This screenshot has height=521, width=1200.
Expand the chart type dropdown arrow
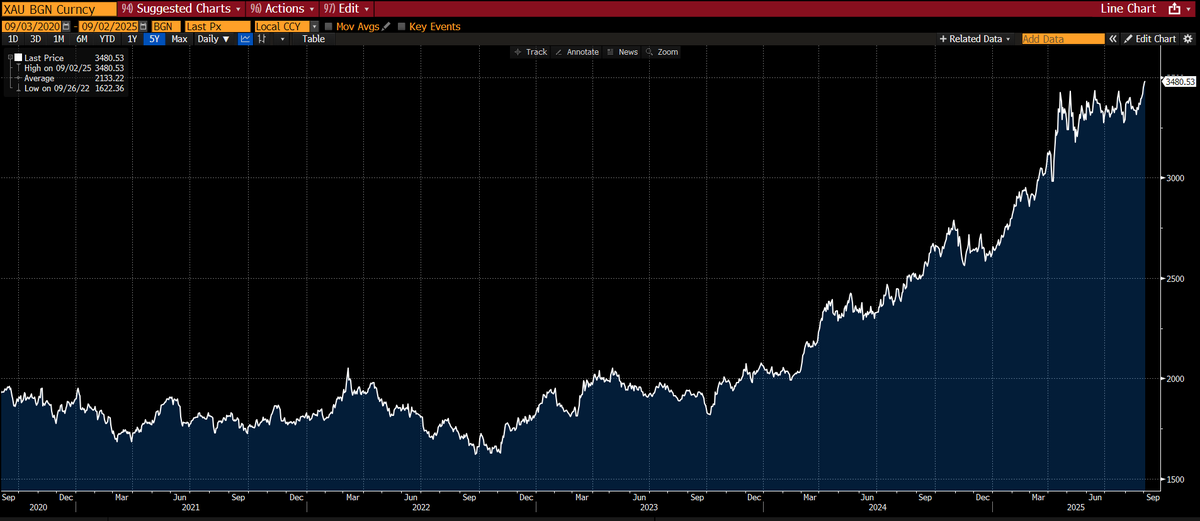[x=283, y=39]
